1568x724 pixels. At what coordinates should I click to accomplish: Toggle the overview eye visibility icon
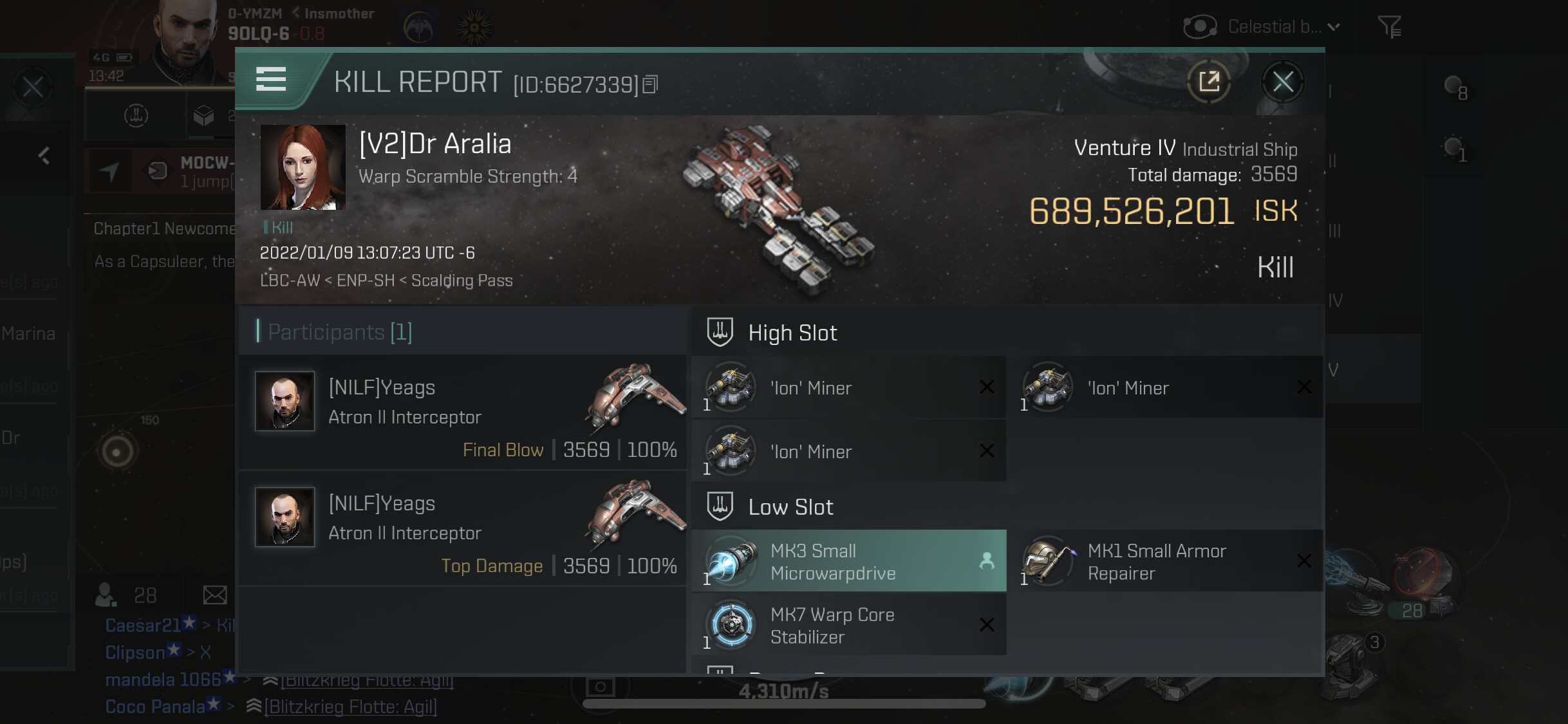tap(1200, 27)
